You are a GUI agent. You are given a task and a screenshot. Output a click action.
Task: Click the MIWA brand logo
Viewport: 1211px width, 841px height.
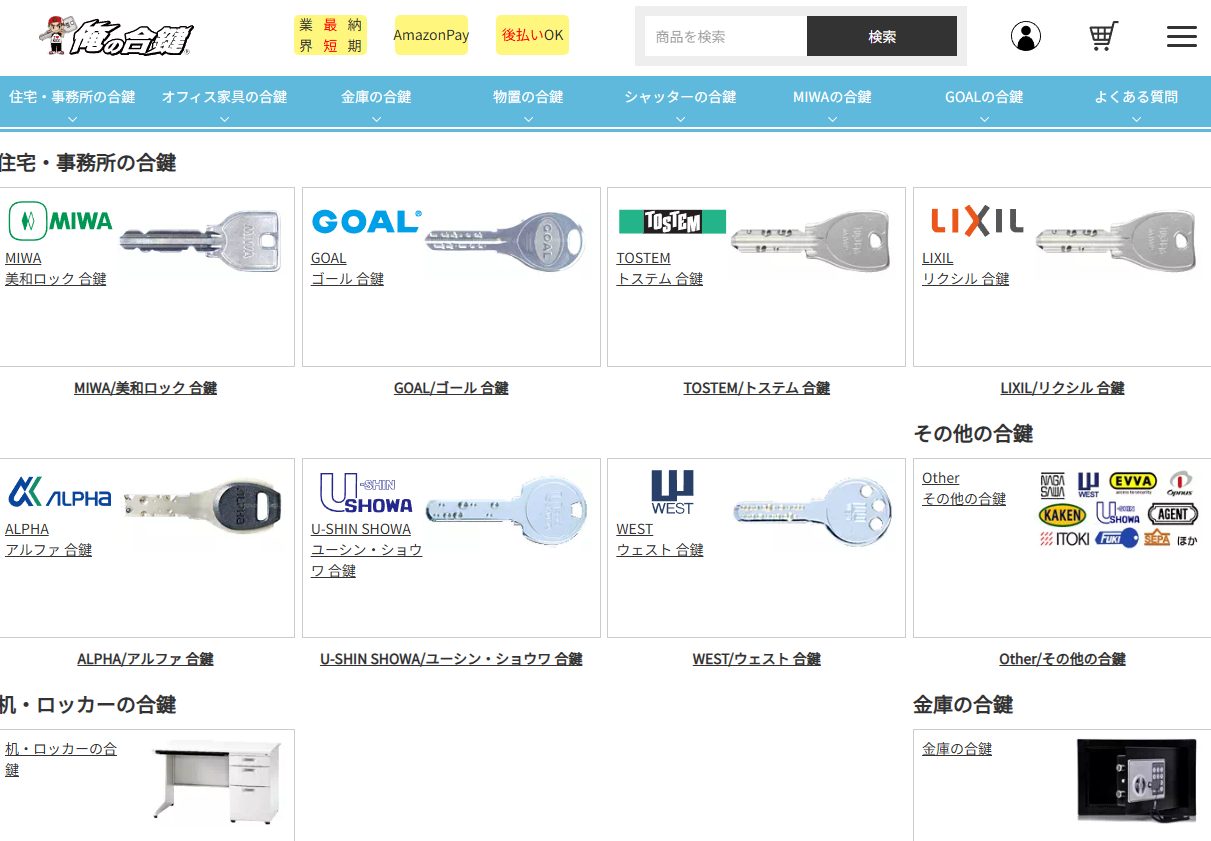[60, 221]
